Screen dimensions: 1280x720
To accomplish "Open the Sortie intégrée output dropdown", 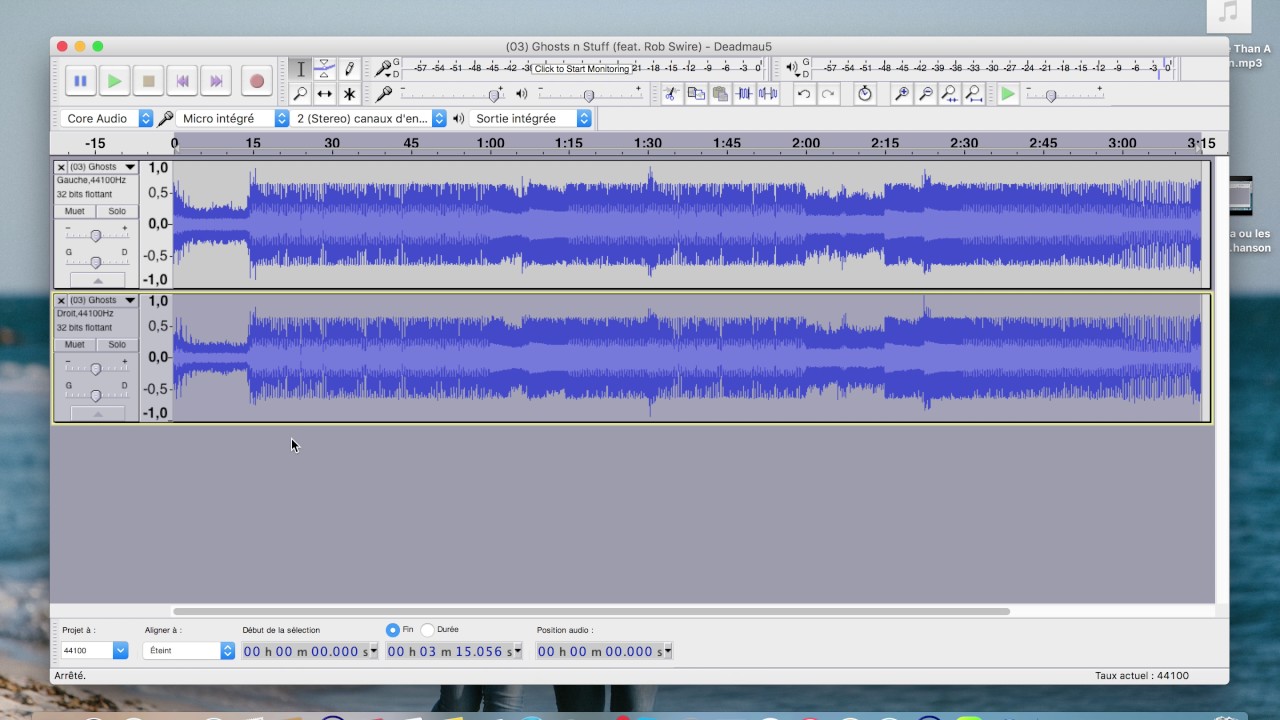I will pos(531,118).
